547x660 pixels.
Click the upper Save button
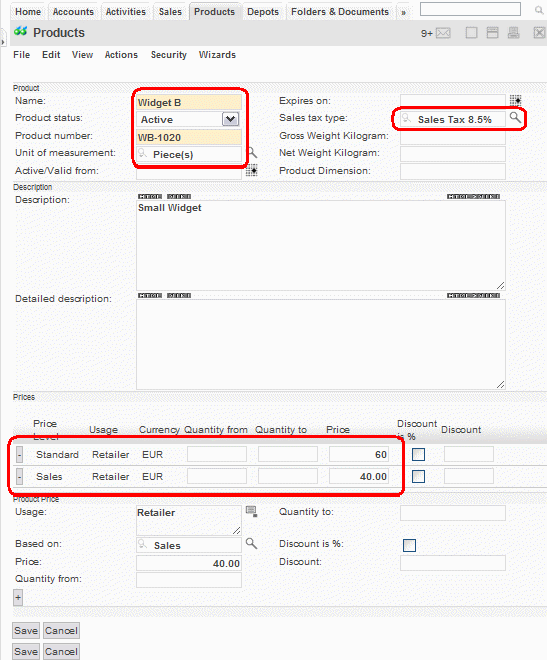[26, 631]
